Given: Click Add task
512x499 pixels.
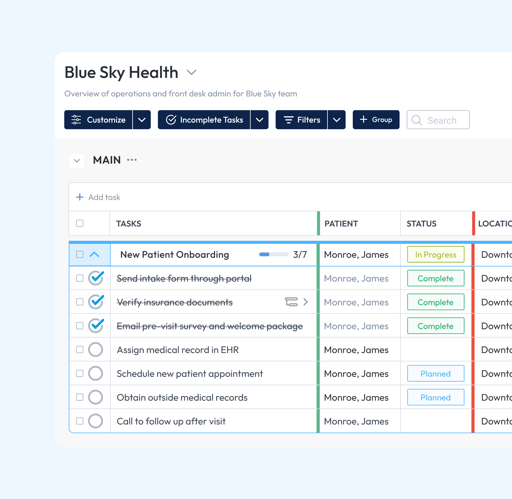Looking at the screenshot, I should coord(104,197).
